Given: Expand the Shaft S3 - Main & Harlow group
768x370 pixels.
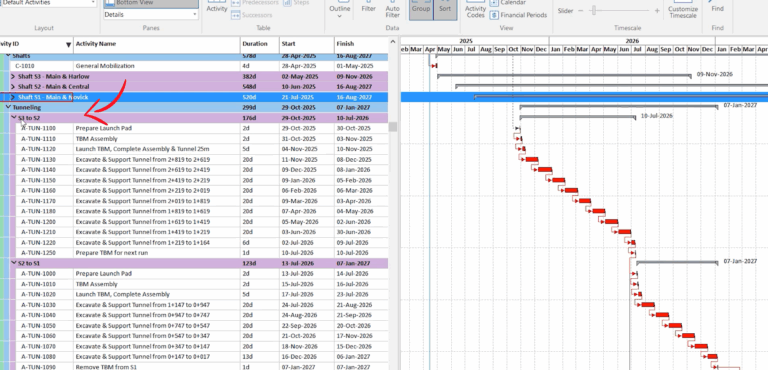Looking at the screenshot, I should coord(13,76).
